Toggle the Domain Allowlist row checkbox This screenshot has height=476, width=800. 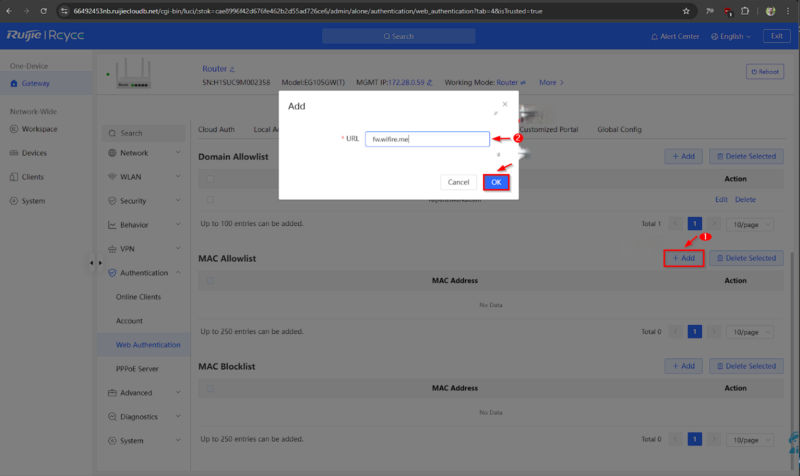coord(210,200)
